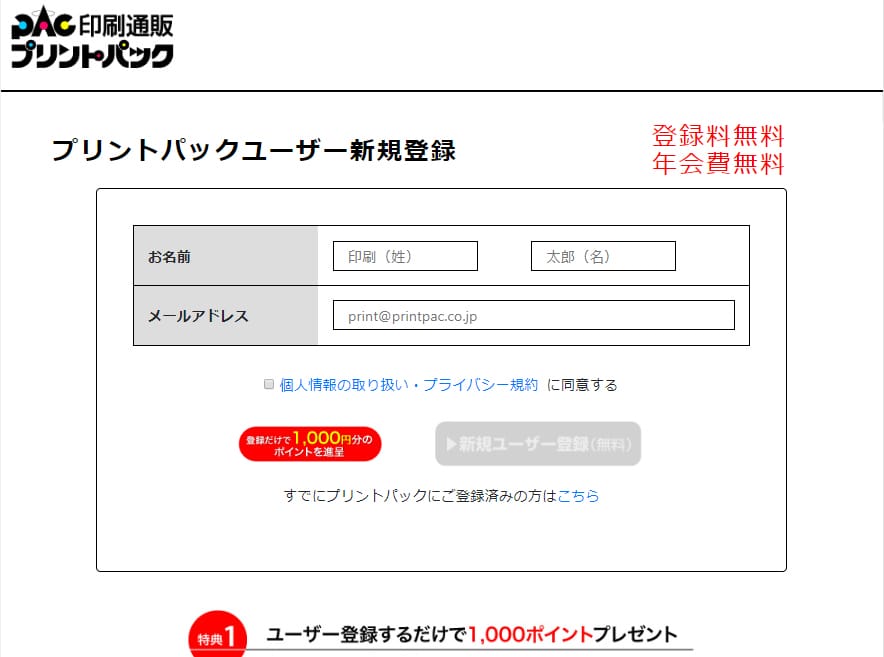Click the お名前 label cell
Image resolution: width=884 pixels, height=657 pixels.
226,255
